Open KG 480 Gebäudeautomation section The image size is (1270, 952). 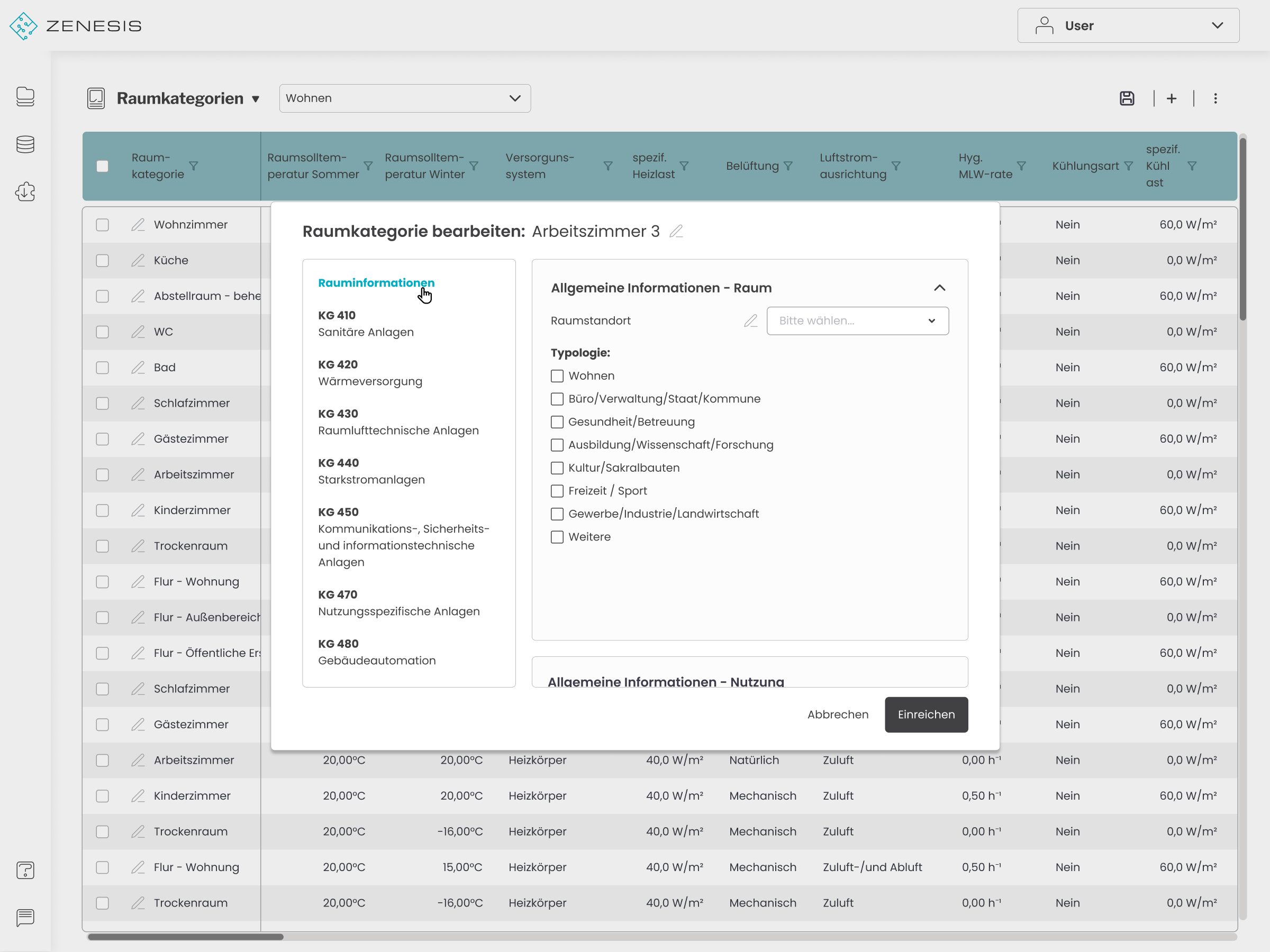[x=377, y=652]
